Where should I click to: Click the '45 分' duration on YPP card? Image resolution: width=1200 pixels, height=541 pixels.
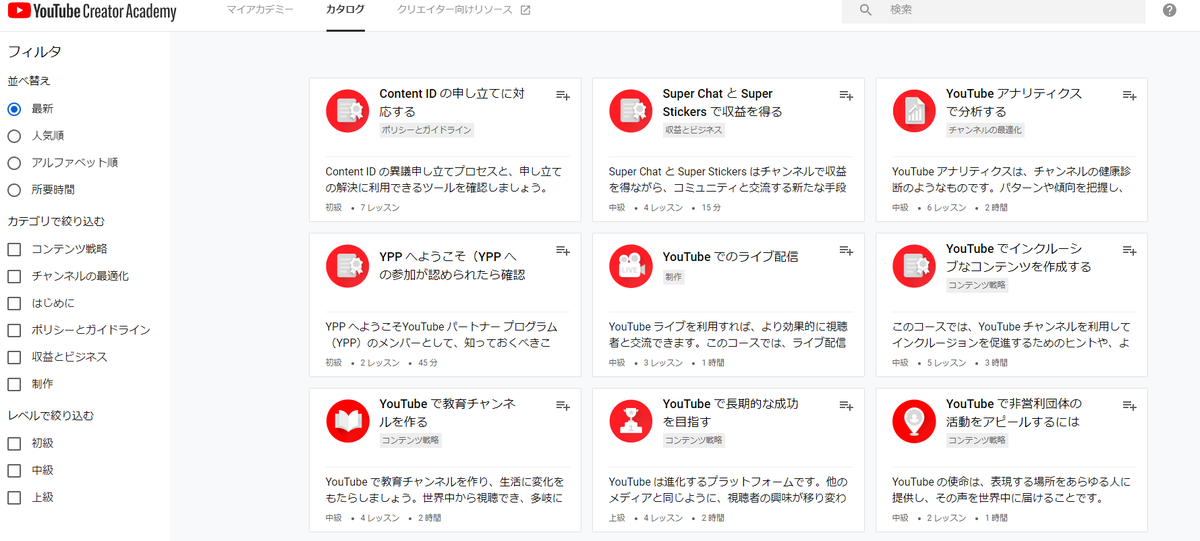pos(429,363)
